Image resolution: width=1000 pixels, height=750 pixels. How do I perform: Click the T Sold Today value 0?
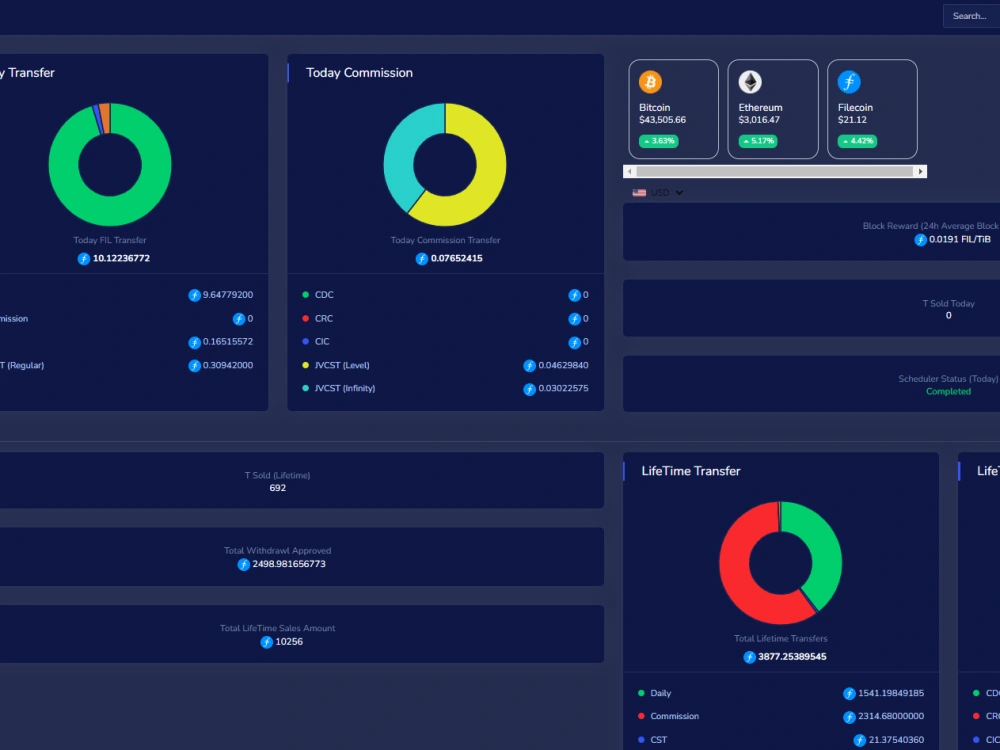[948, 316]
